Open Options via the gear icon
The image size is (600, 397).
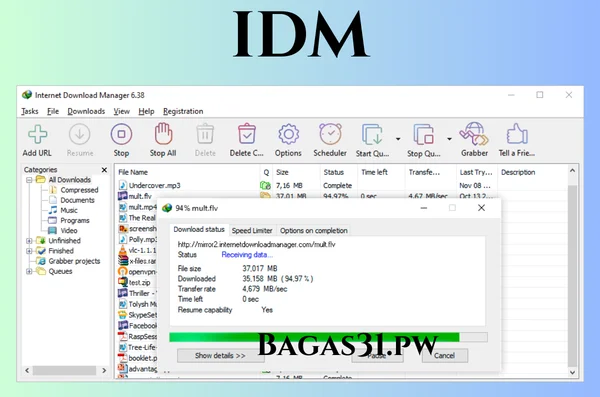click(289, 134)
